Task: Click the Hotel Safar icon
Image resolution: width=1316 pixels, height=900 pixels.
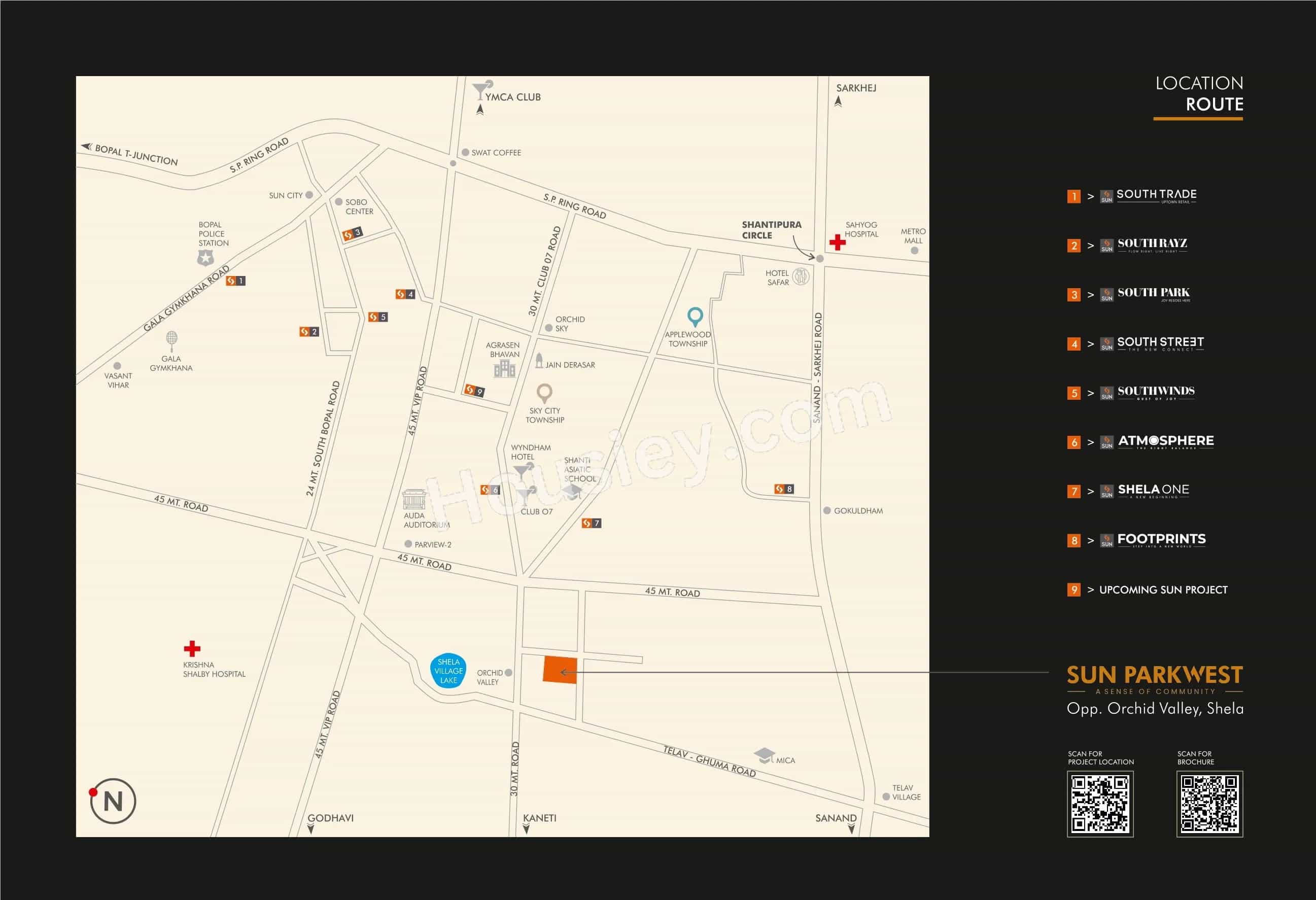Action: coord(800,276)
